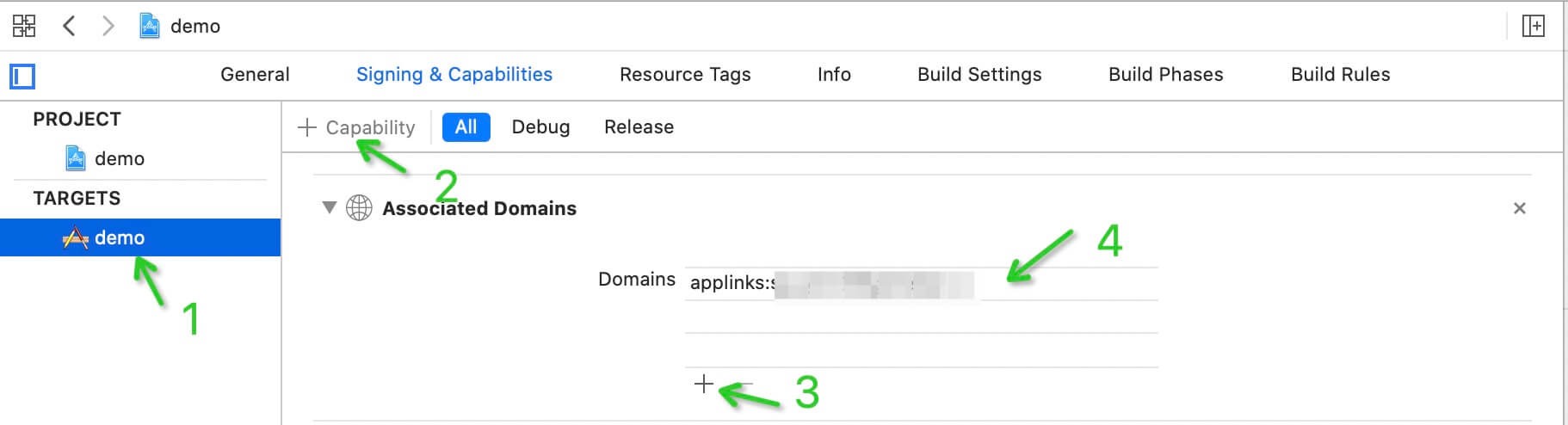
Task: Open the Info tab
Action: click(x=834, y=75)
